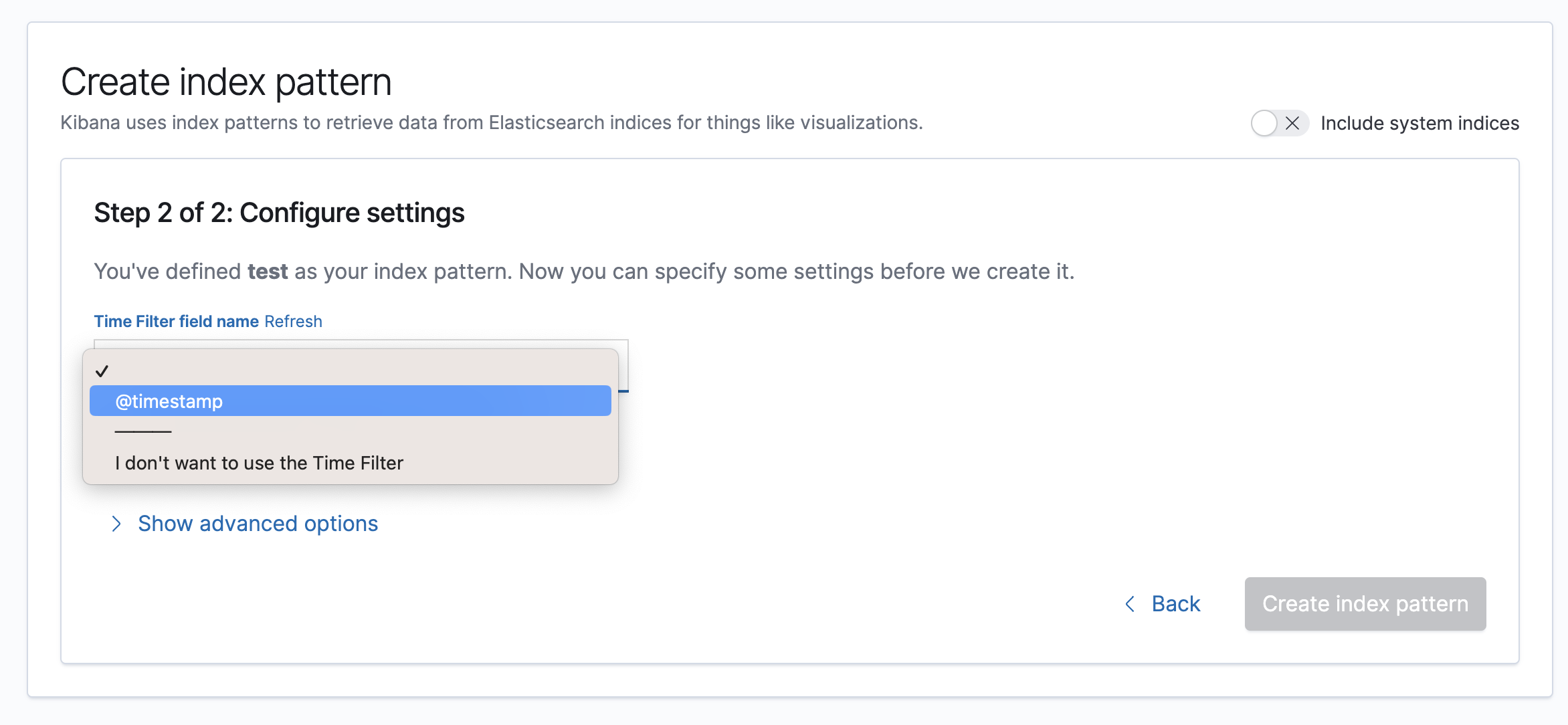Click the Step 2 of 2 heading
The width and height of the screenshot is (1568, 725).
click(279, 213)
